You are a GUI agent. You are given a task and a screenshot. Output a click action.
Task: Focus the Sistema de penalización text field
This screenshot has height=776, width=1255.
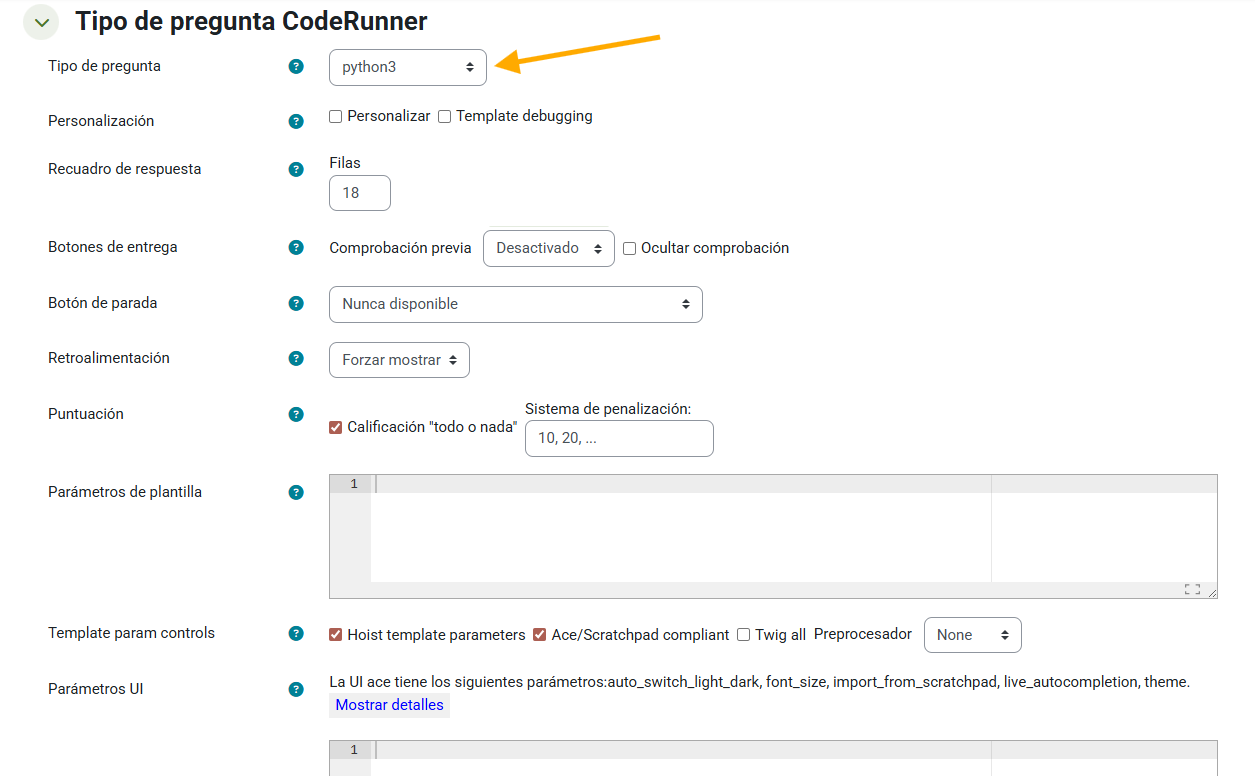pos(618,438)
